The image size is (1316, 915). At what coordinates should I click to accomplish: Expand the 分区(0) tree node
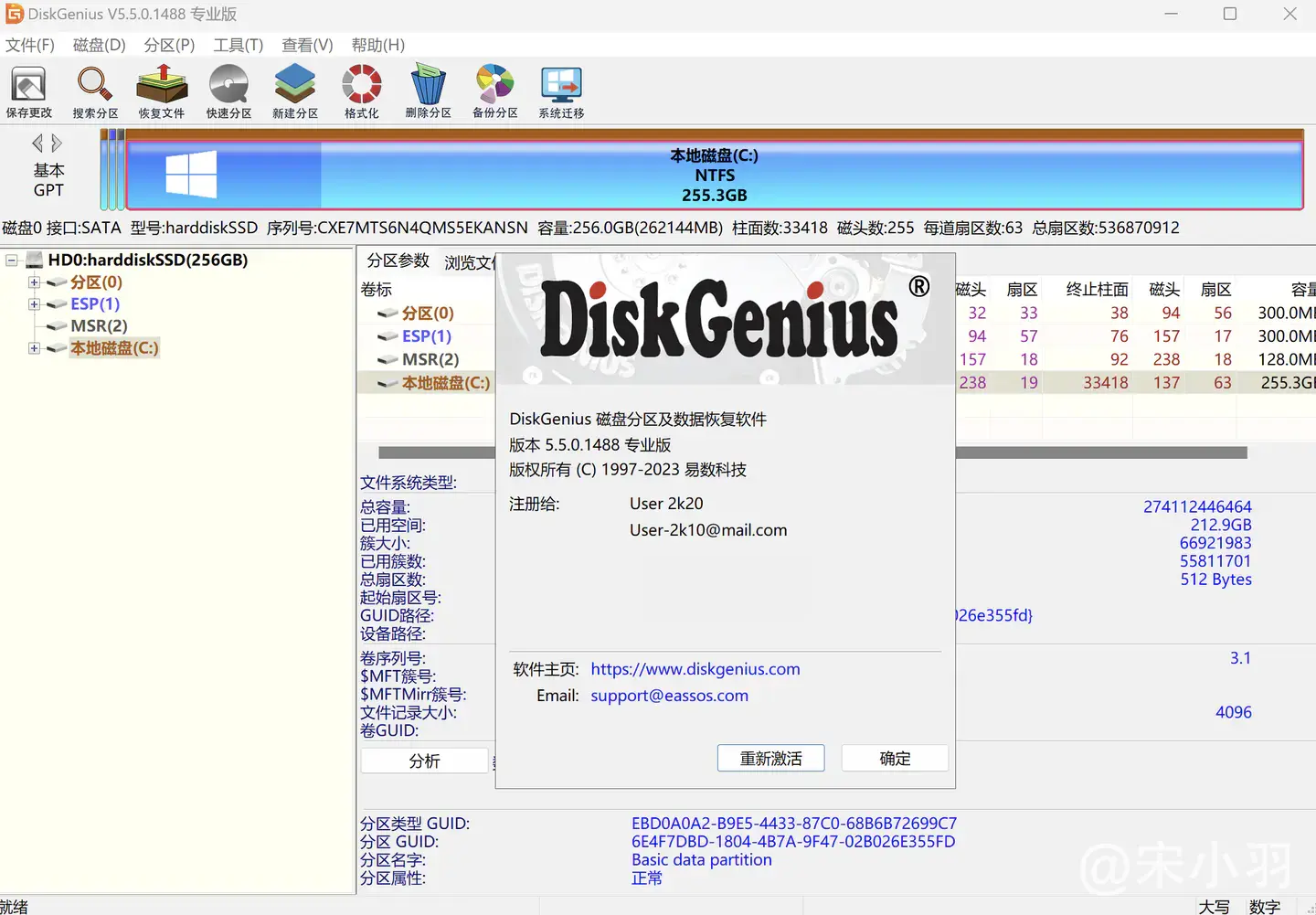(x=34, y=282)
